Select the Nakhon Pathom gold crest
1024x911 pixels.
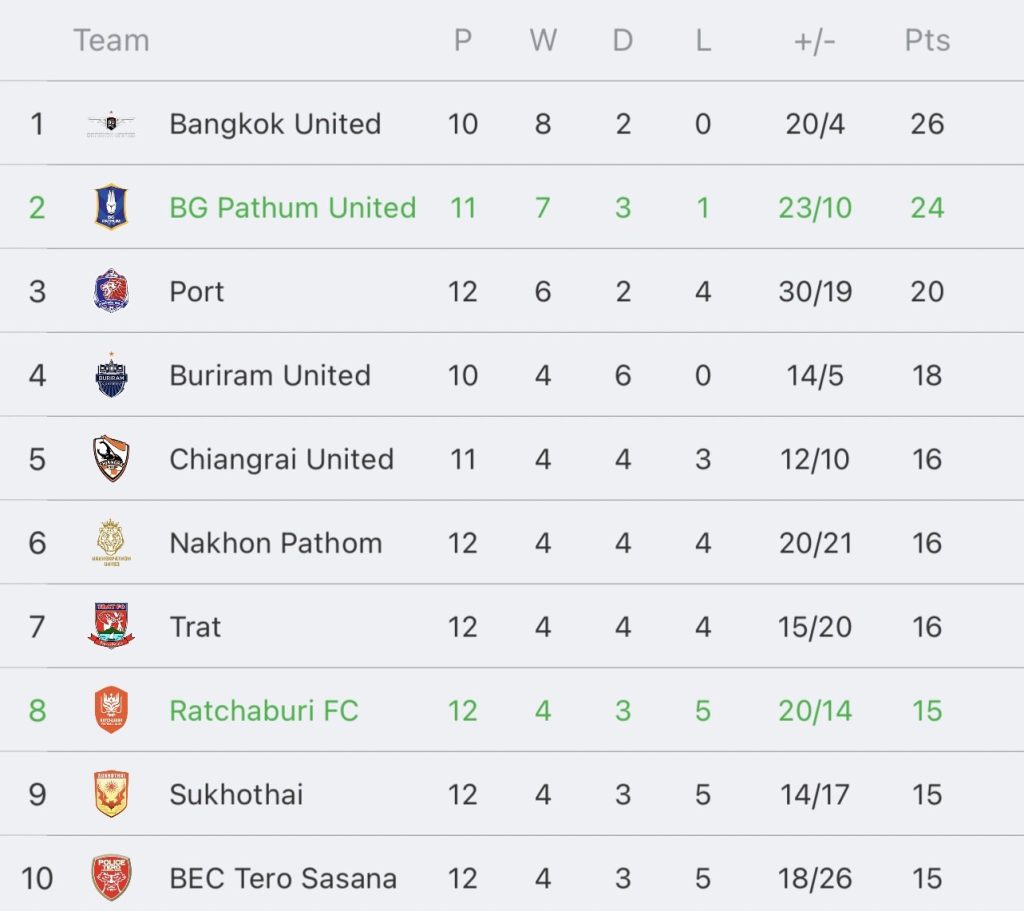coord(111,543)
